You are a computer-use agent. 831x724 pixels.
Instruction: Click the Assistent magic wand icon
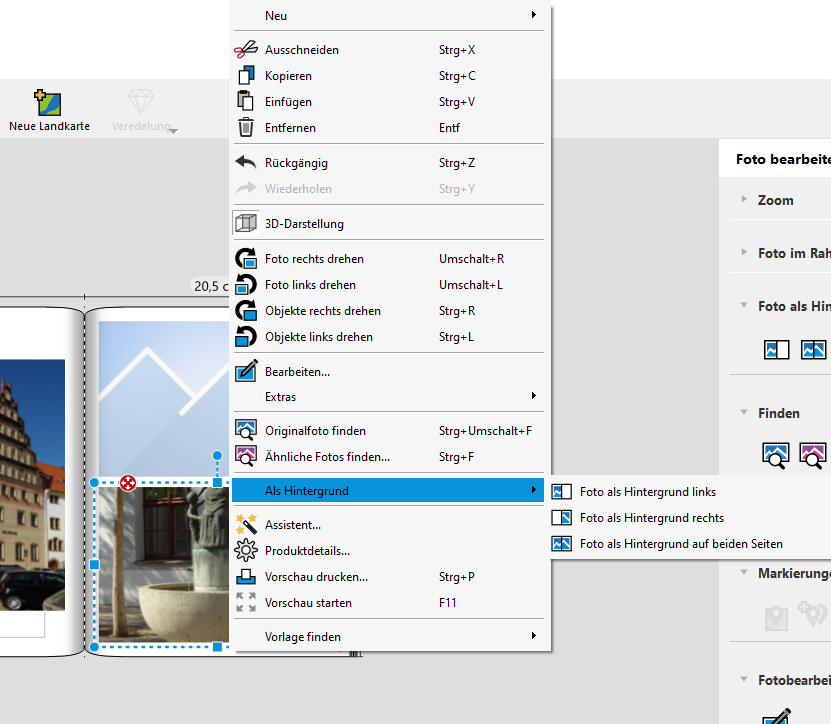click(246, 524)
